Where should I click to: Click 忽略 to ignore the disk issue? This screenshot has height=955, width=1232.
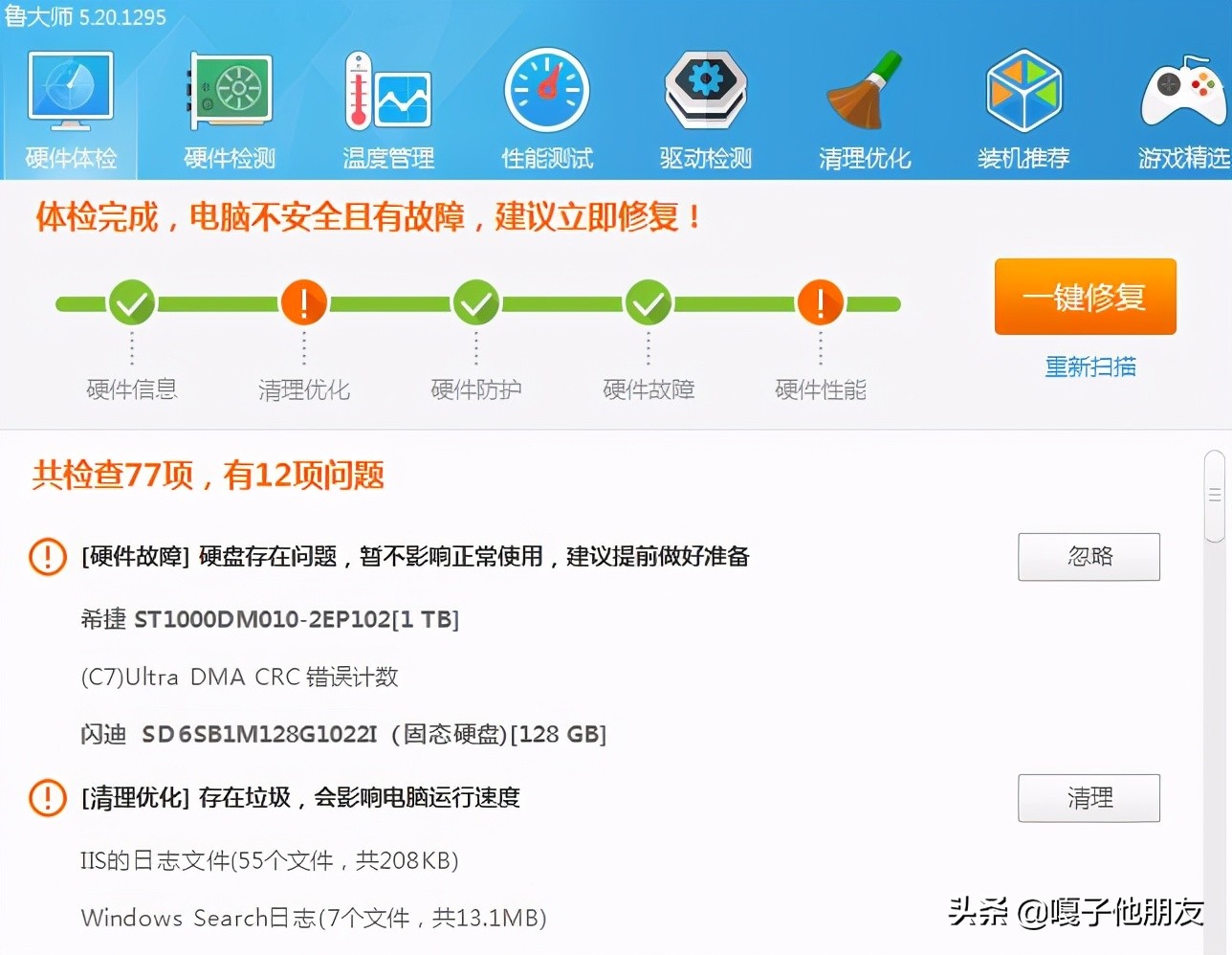click(1089, 557)
